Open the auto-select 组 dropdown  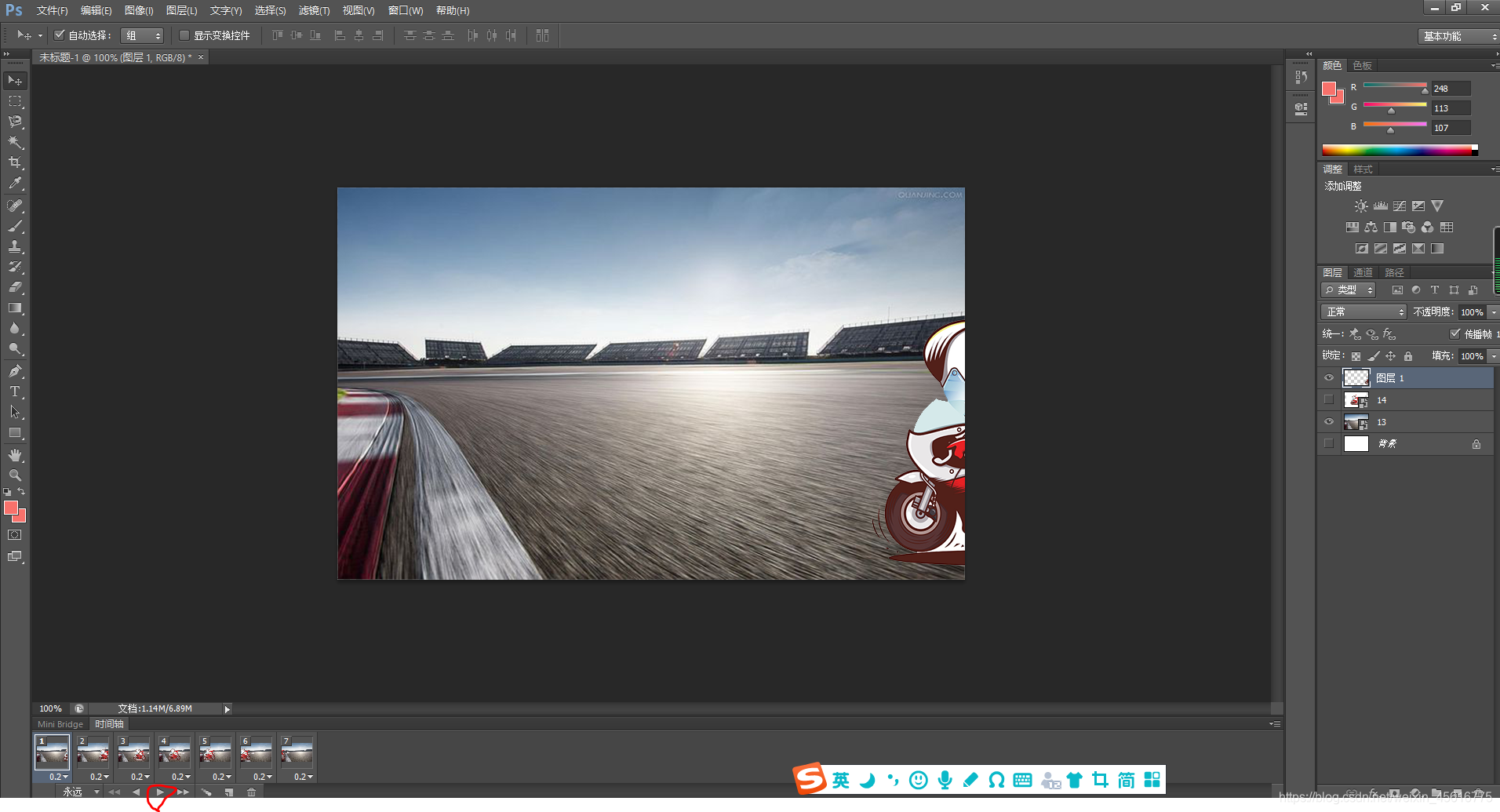tap(142, 35)
